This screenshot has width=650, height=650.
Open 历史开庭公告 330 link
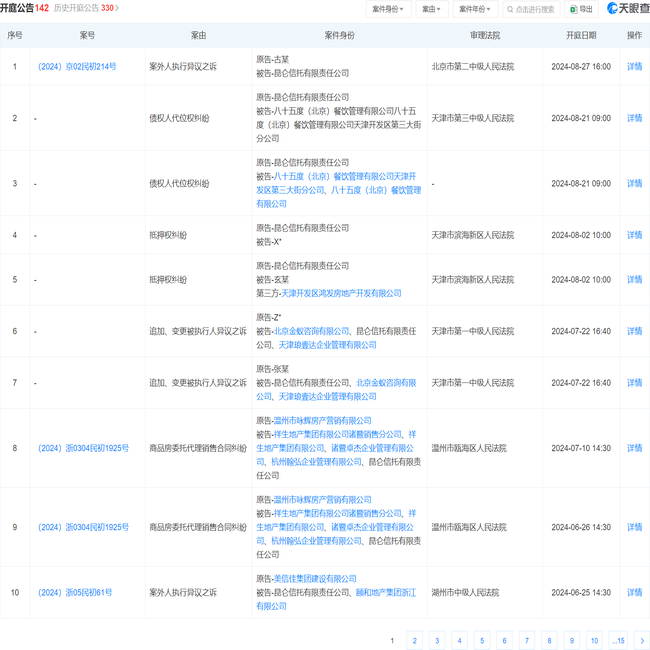[86, 8]
